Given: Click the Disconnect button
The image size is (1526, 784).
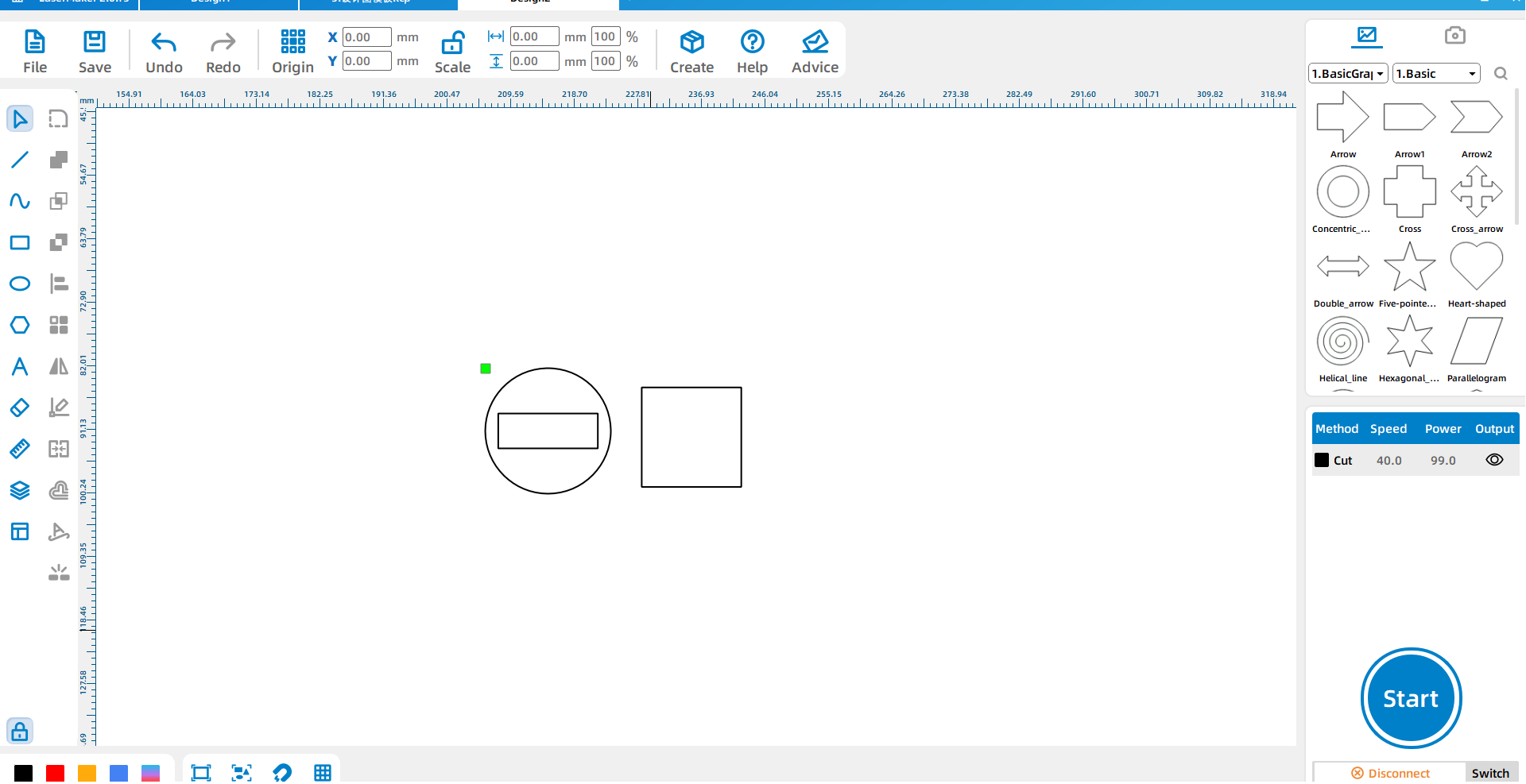Looking at the screenshot, I should click(x=1390, y=773).
